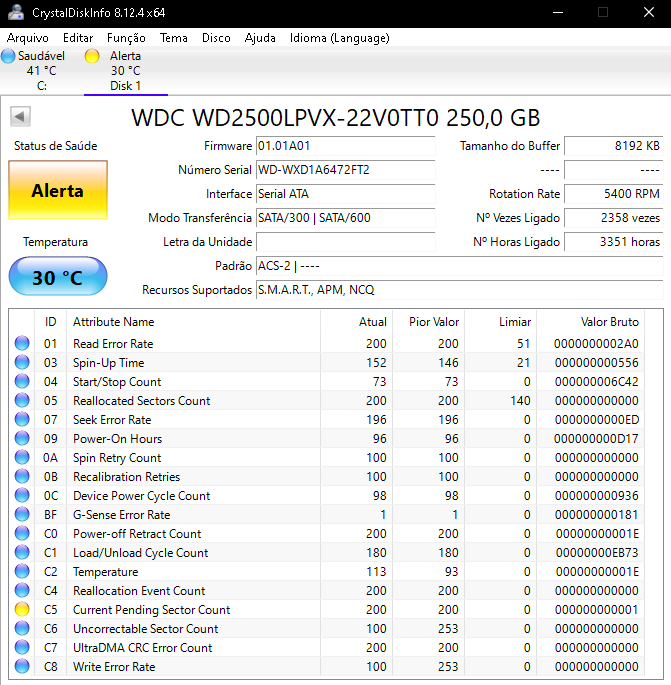Open the Arquivo menu
This screenshot has width=671, height=685.
point(28,38)
